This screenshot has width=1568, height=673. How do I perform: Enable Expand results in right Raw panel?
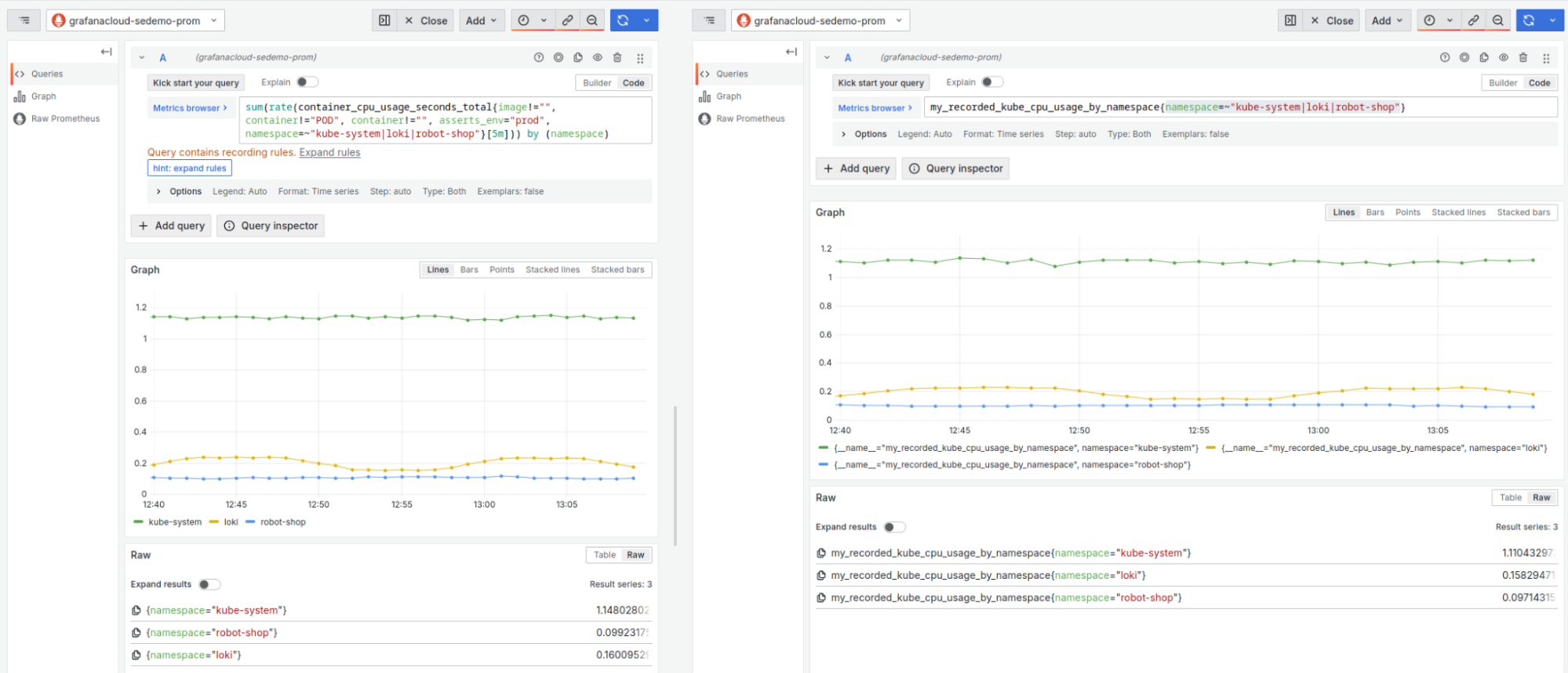[x=893, y=527]
